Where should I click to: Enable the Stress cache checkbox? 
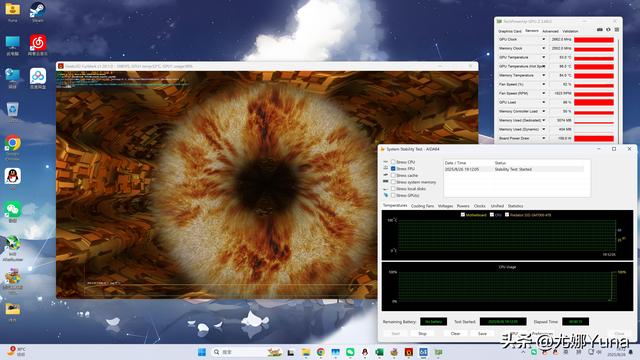pyautogui.click(x=393, y=176)
